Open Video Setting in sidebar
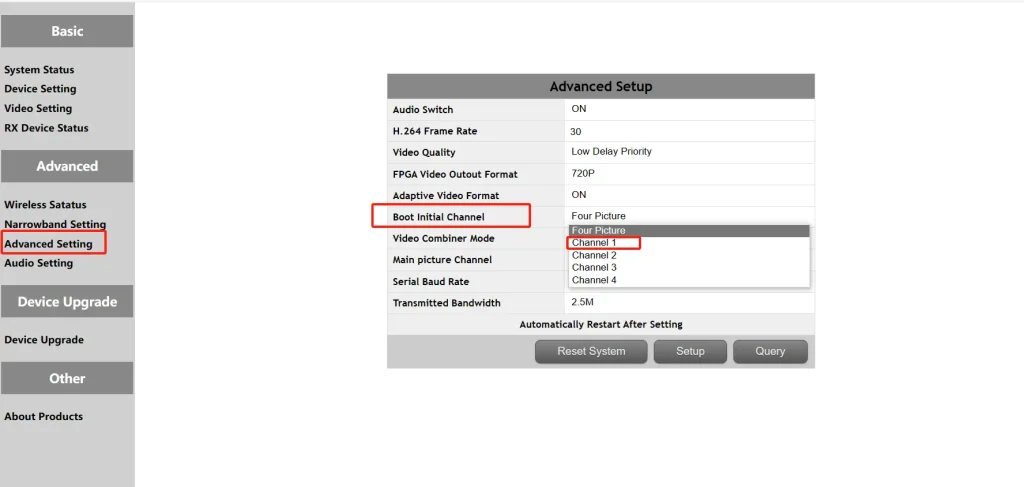 pyautogui.click(x=38, y=108)
